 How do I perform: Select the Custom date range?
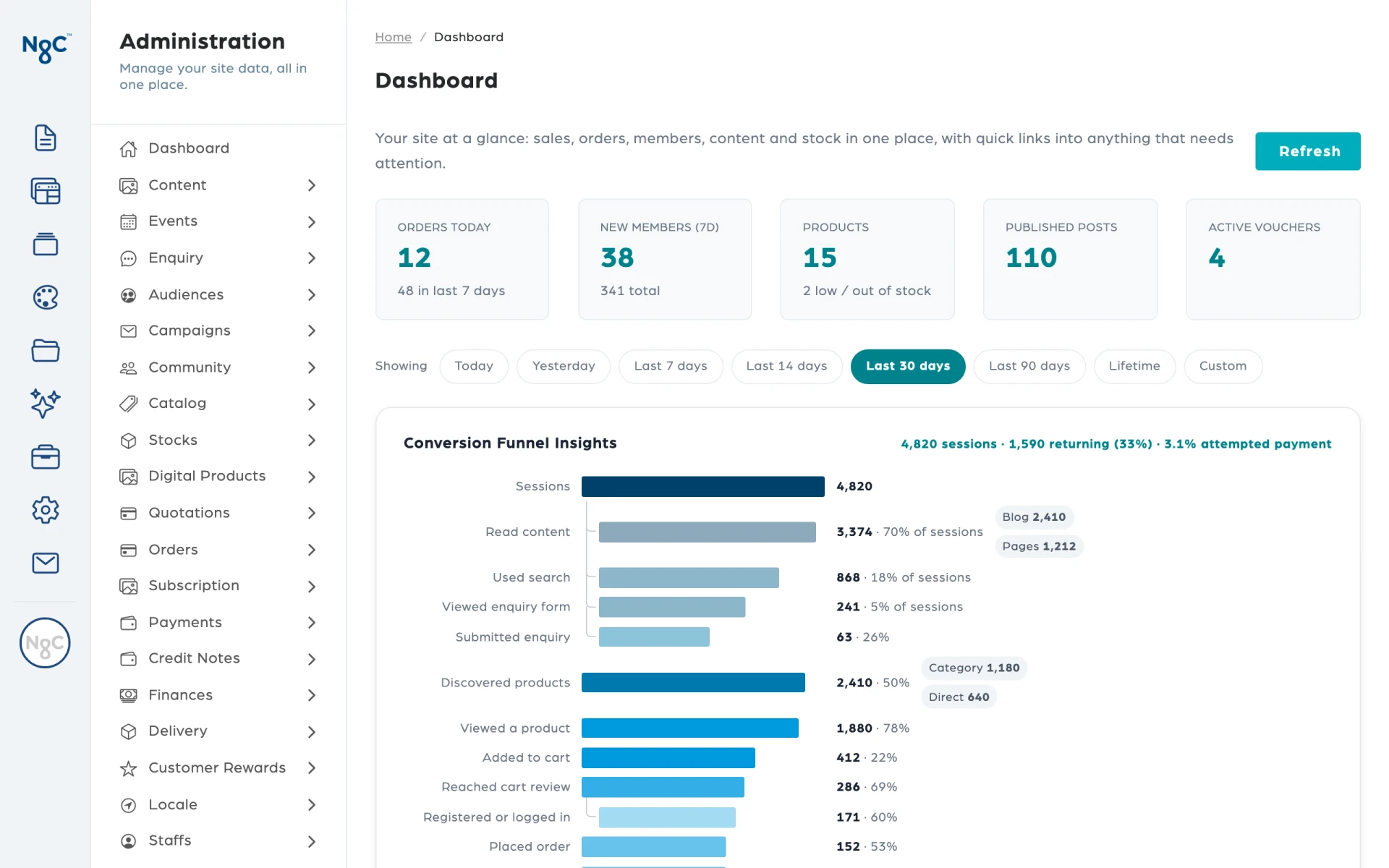(1223, 366)
